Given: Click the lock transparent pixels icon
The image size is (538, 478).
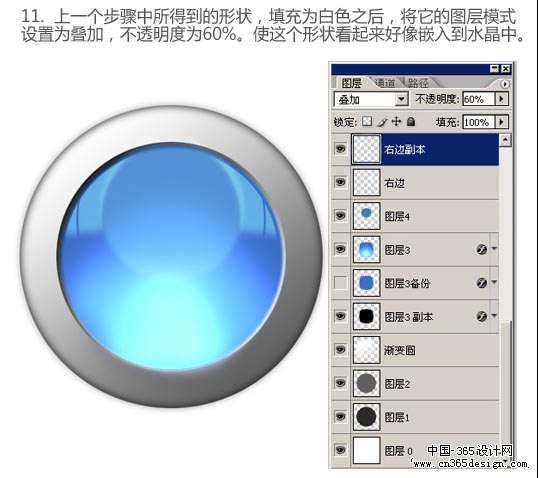Looking at the screenshot, I should tap(367, 121).
